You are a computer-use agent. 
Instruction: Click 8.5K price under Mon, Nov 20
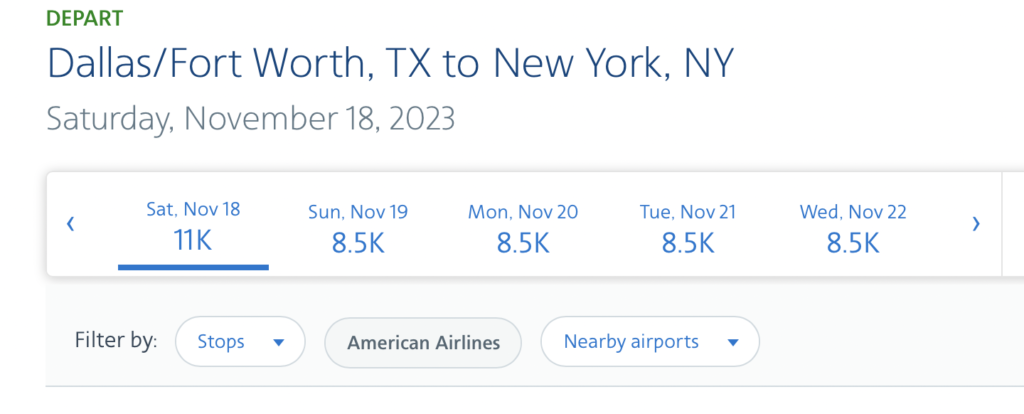tap(523, 244)
